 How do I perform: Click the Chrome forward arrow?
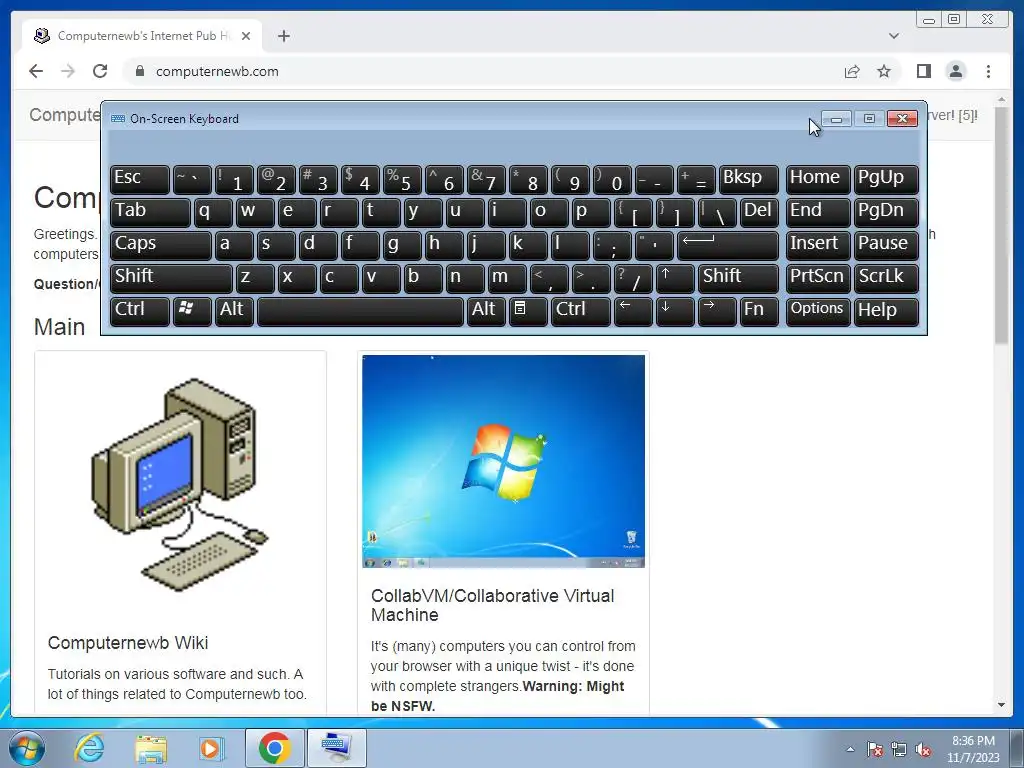68,71
